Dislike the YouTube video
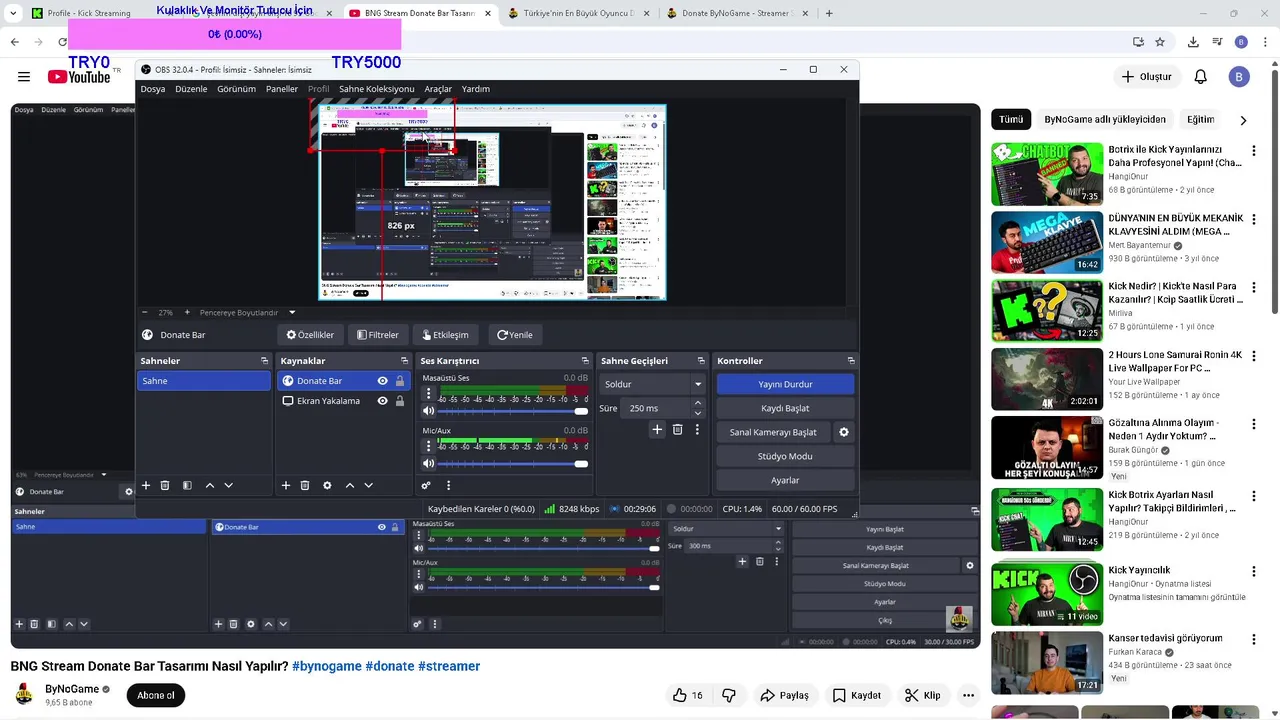This screenshot has width=1280, height=720. pyautogui.click(x=729, y=695)
